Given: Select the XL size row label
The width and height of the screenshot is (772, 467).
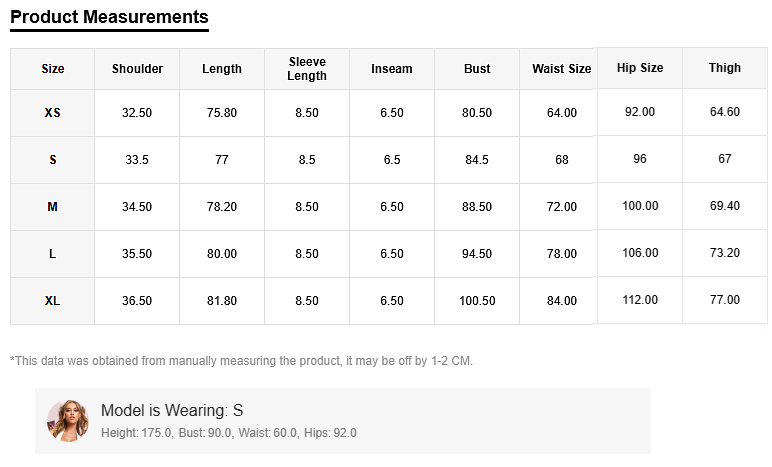Looking at the screenshot, I should click(x=53, y=301).
